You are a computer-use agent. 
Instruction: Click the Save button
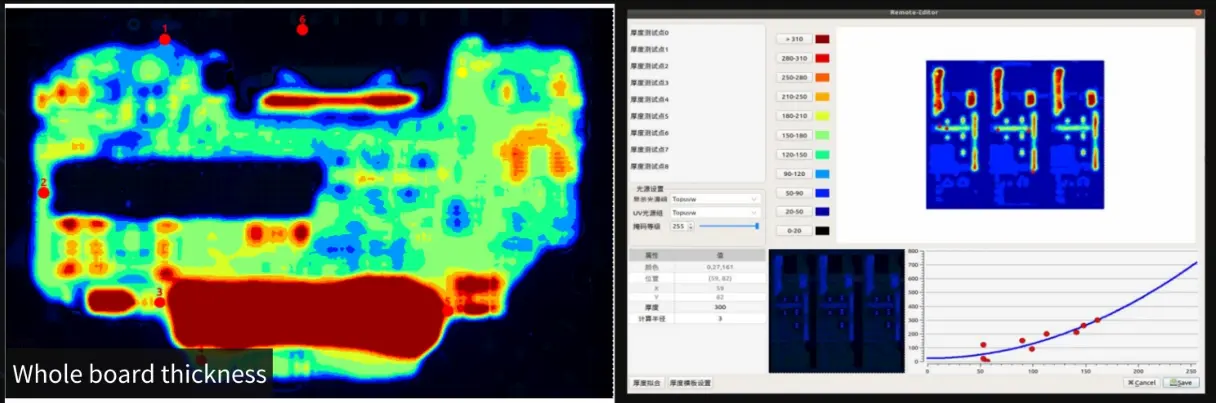pyautogui.click(x=1180, y=383)
